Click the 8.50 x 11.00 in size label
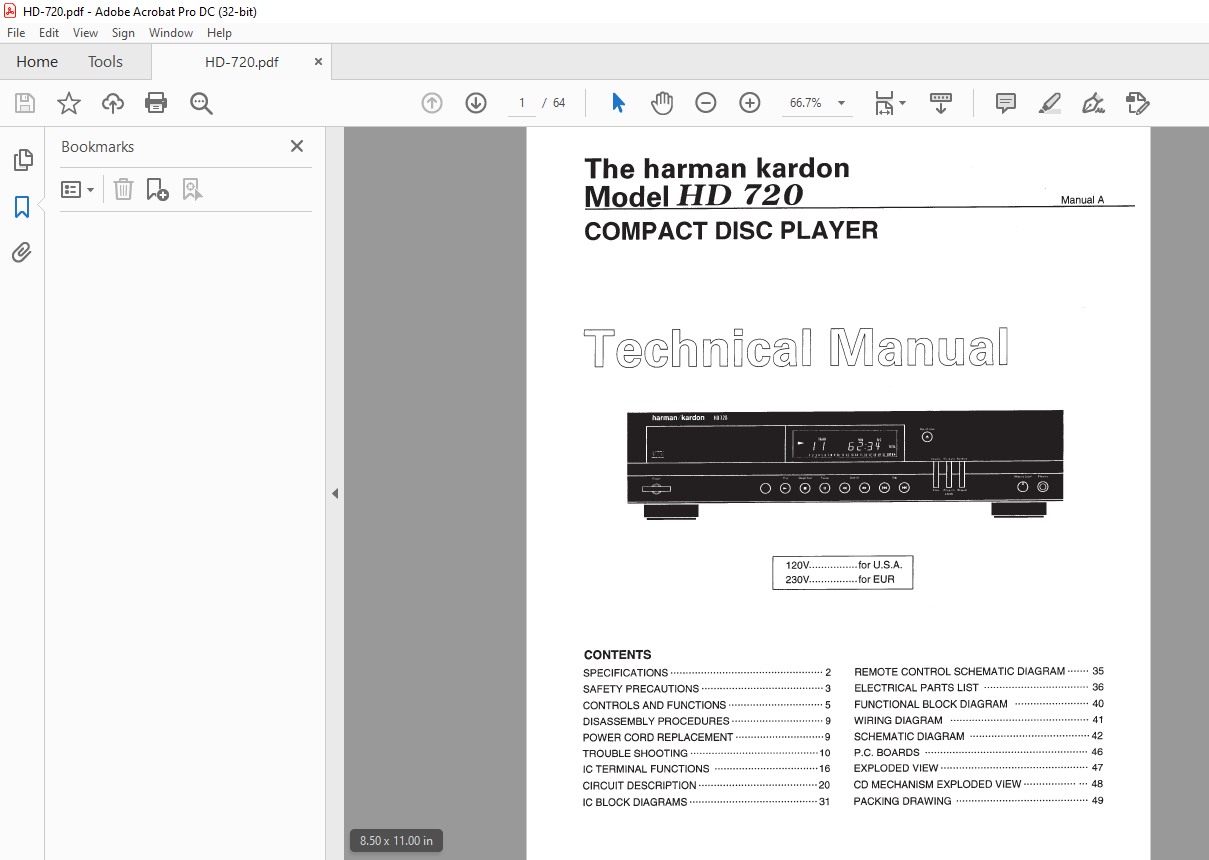The image size is (1209, 860). (x=397, y=841)
